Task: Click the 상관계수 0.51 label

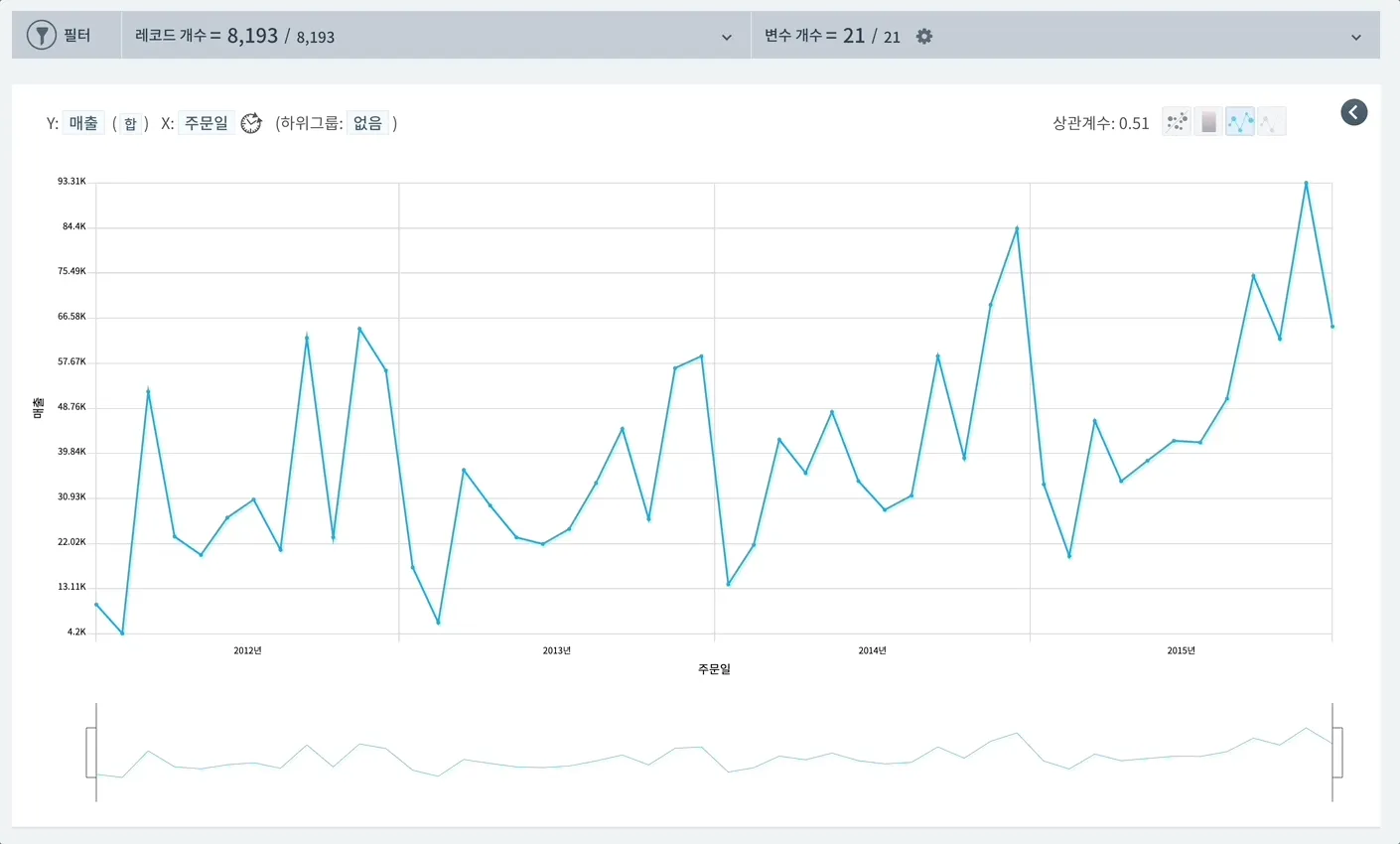Action: pos(1101,123)
